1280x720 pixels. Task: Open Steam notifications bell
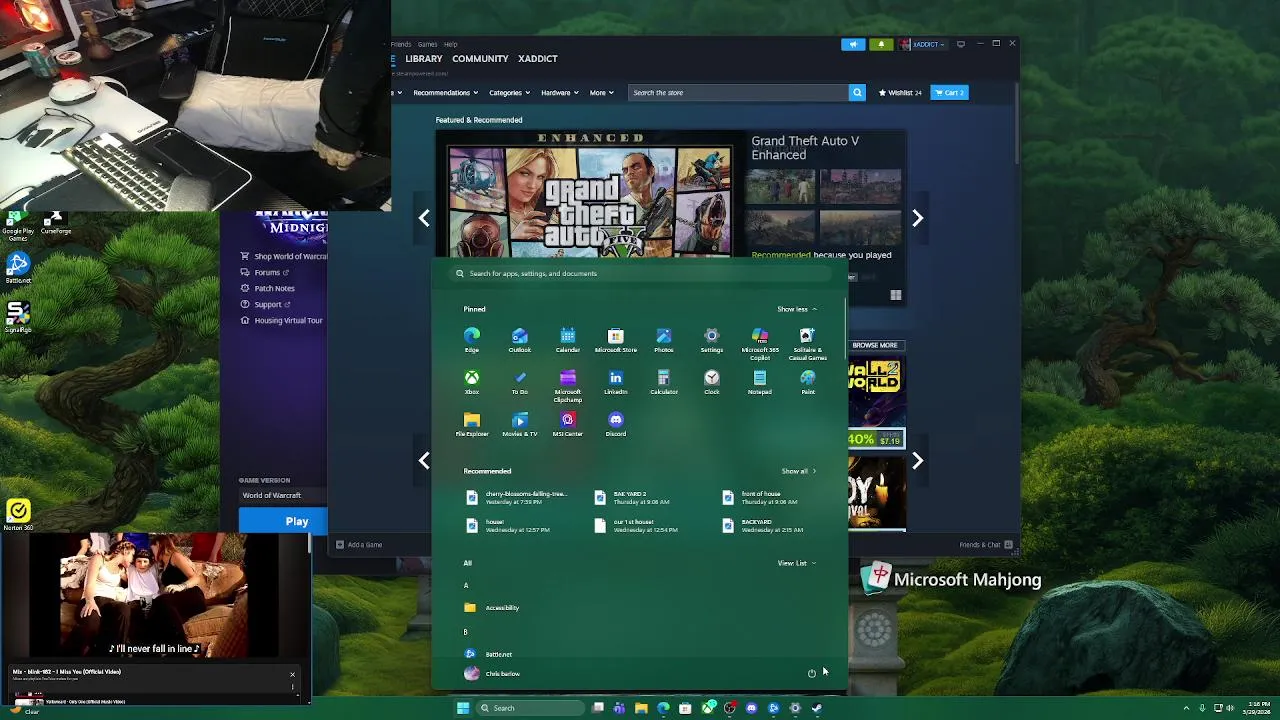pyautogui.click(x=881, y=44)
